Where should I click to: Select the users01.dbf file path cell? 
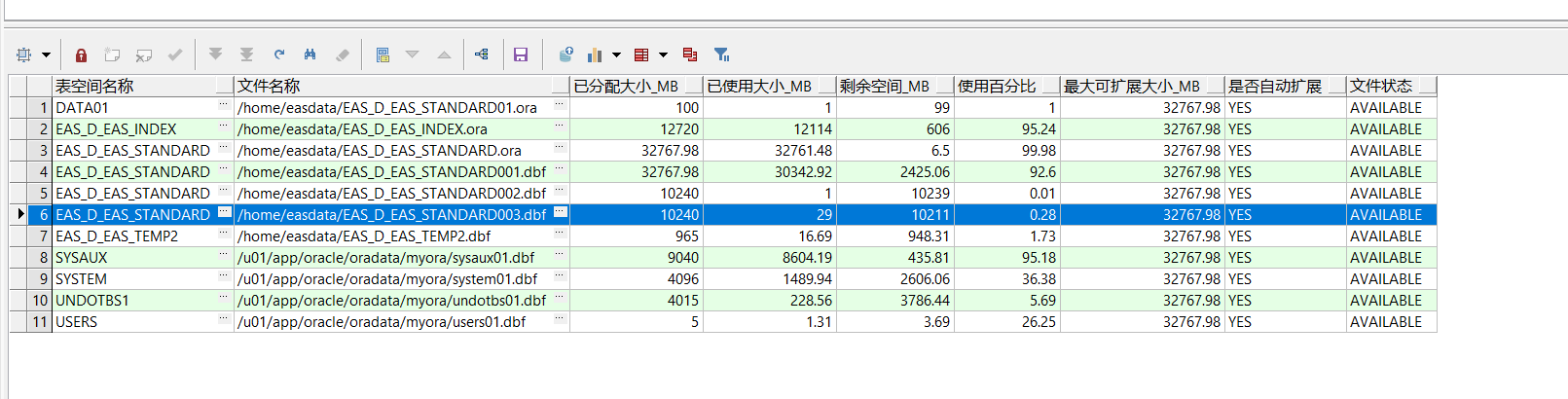click(402, 321)
